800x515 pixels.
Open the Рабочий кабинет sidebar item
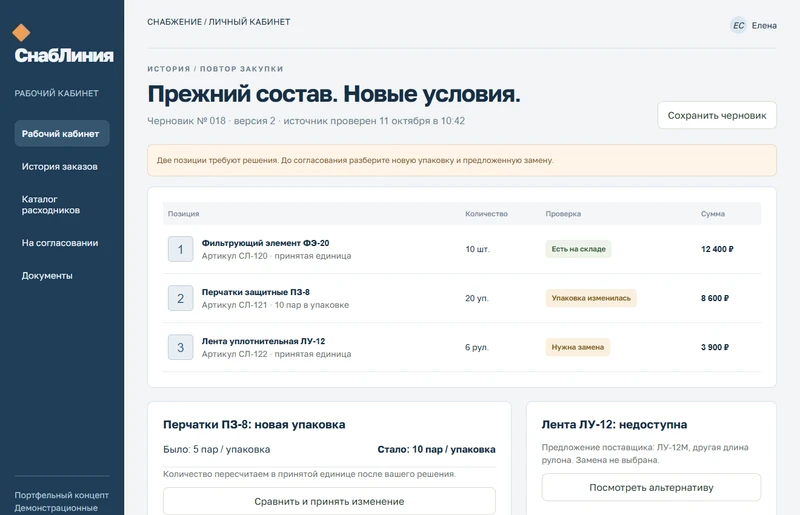click(62, 134)
